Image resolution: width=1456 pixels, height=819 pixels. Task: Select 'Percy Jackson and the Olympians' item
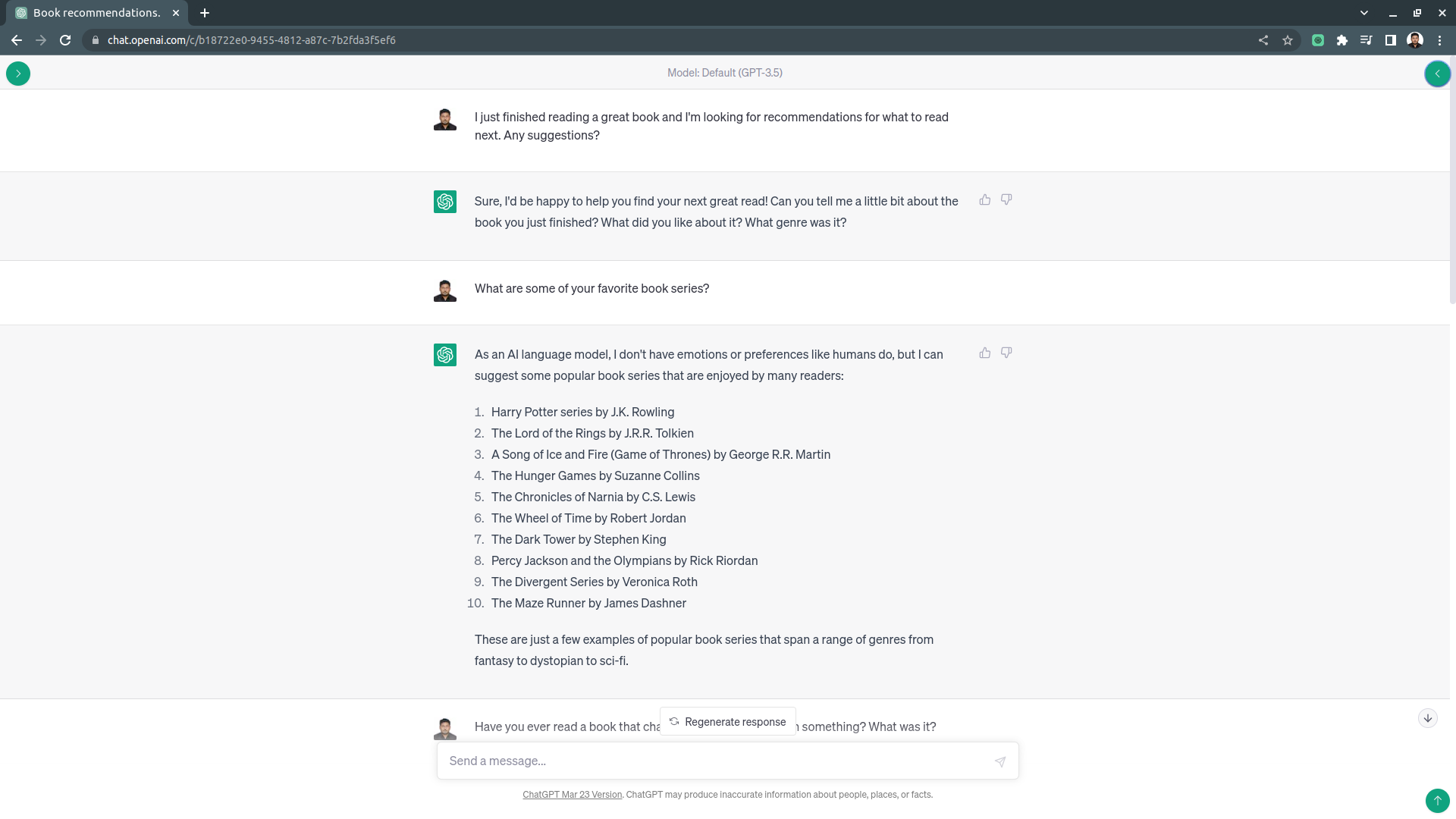(x=624, y=560)
